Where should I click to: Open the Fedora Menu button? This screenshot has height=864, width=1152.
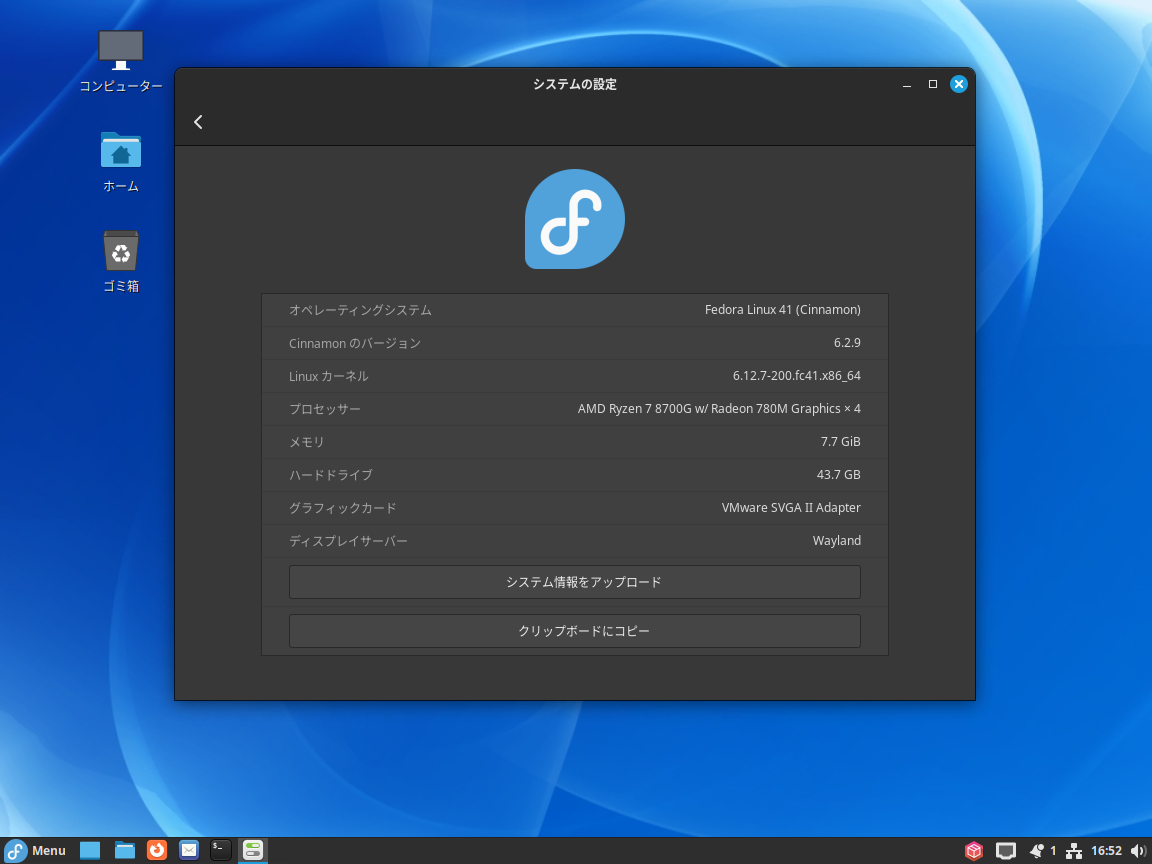click(x=35, y=851)
